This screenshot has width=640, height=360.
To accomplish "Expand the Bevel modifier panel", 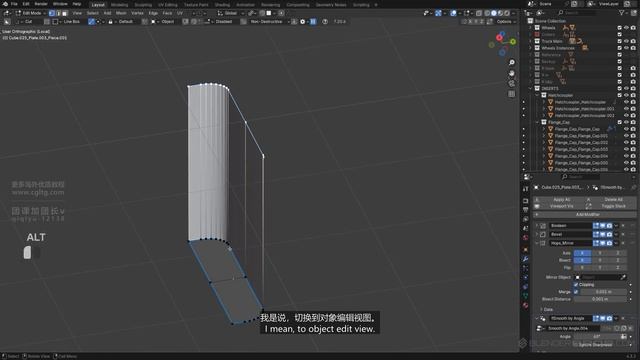I will (537, 234).
